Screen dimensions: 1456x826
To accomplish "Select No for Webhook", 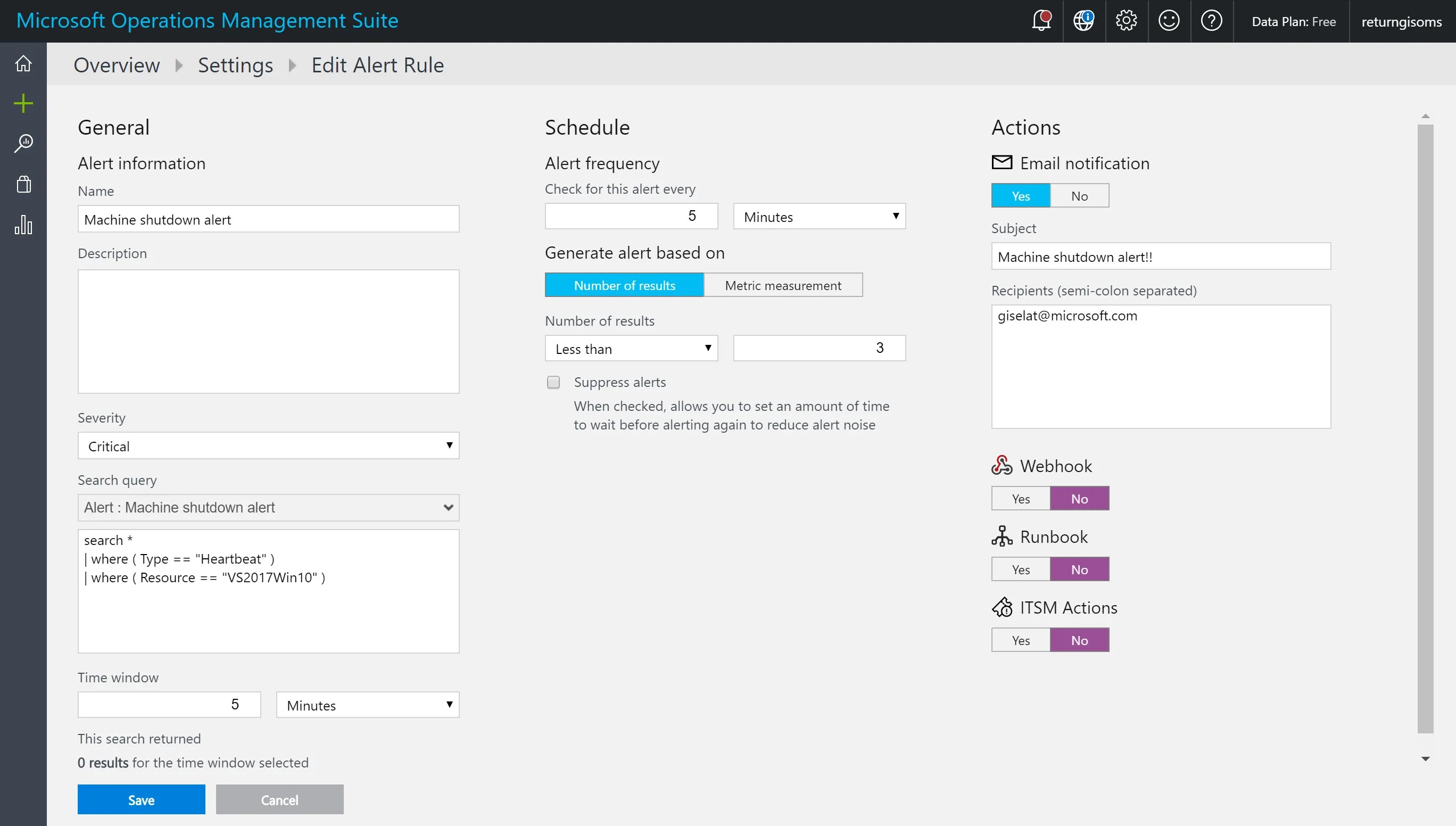I will (x=1080, y=499).
